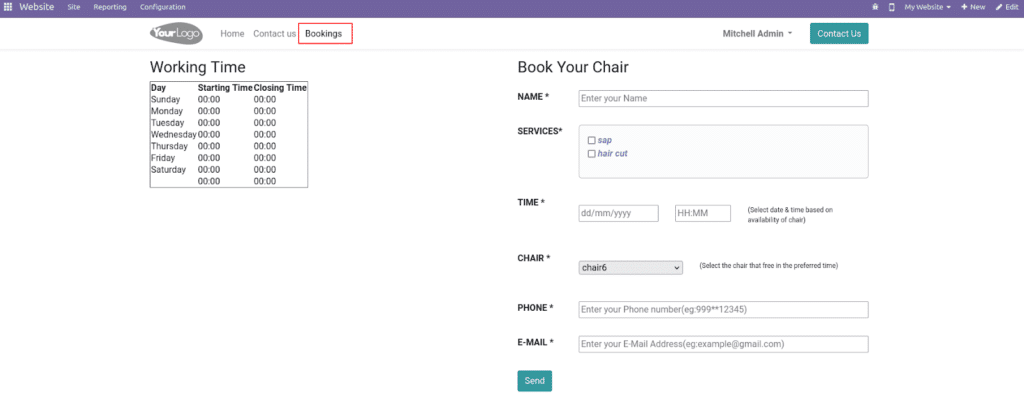Open the My Website switcher dropdown
The image size is (1024, 415).
(927, 7)
